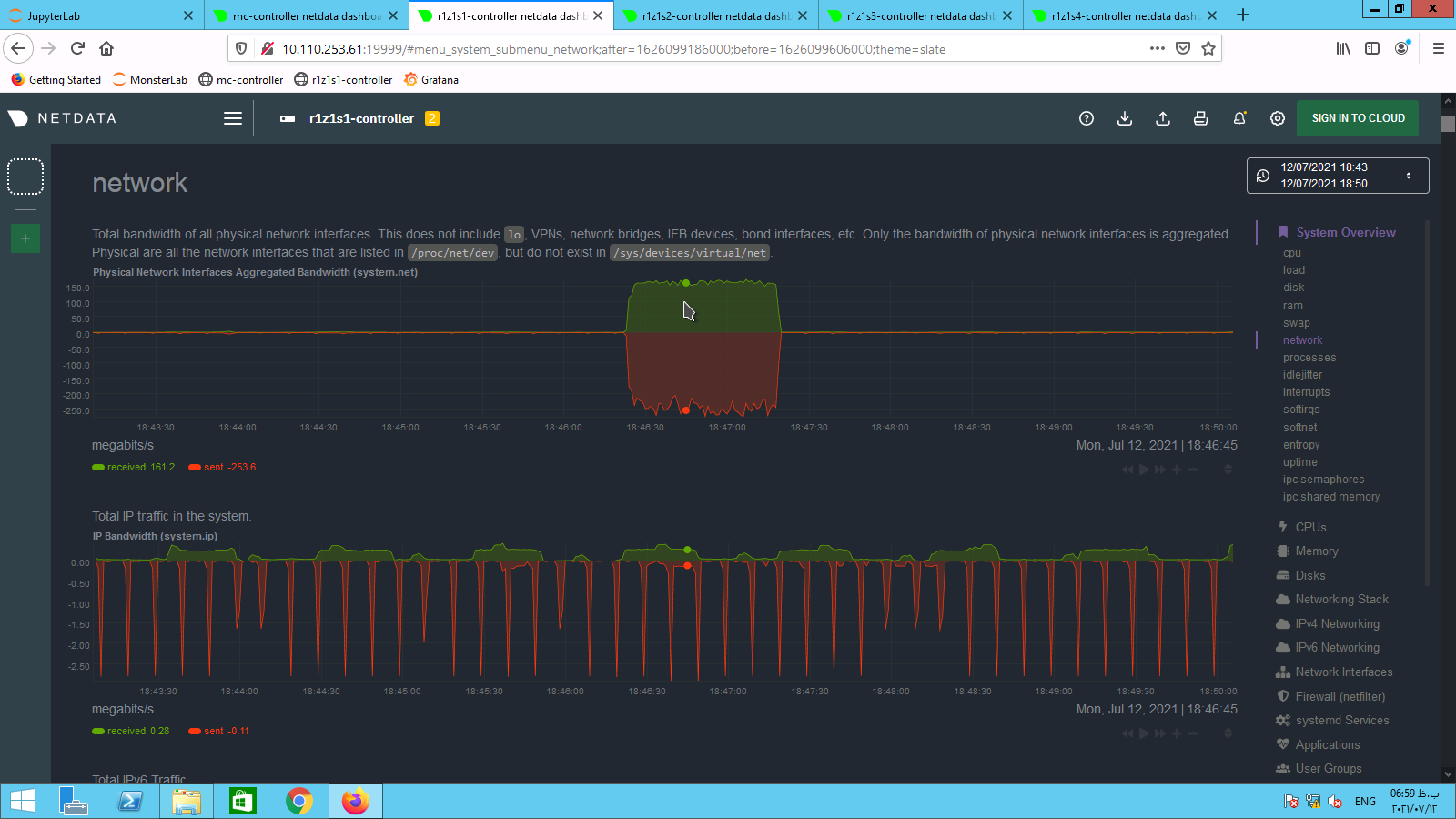Image resolution: width=1456 pixels, height=819 pixels.
Task: Switch to the mc-controller netdata dashboard tab
Action: pyautogui.click(x=306, y=15)
